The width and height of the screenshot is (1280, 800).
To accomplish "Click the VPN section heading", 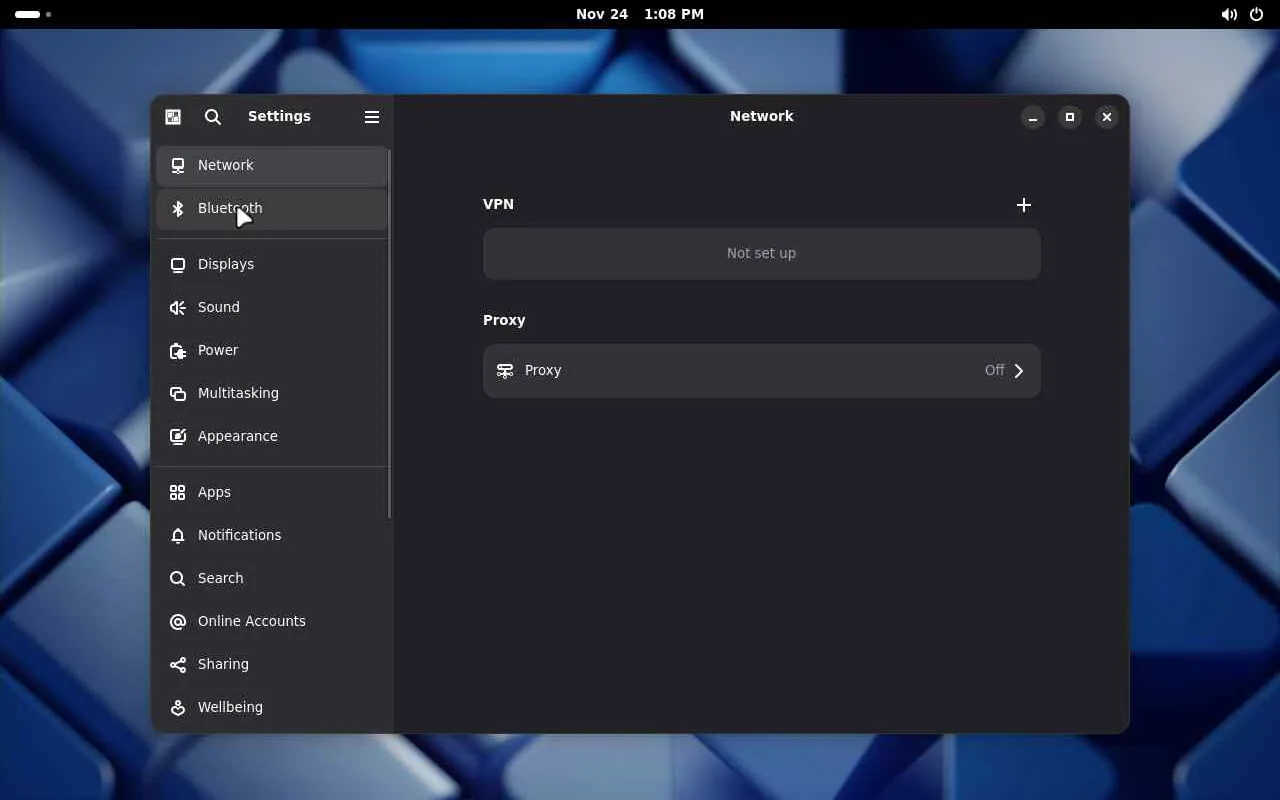I will pyautogui.click(x=498, y=204).
